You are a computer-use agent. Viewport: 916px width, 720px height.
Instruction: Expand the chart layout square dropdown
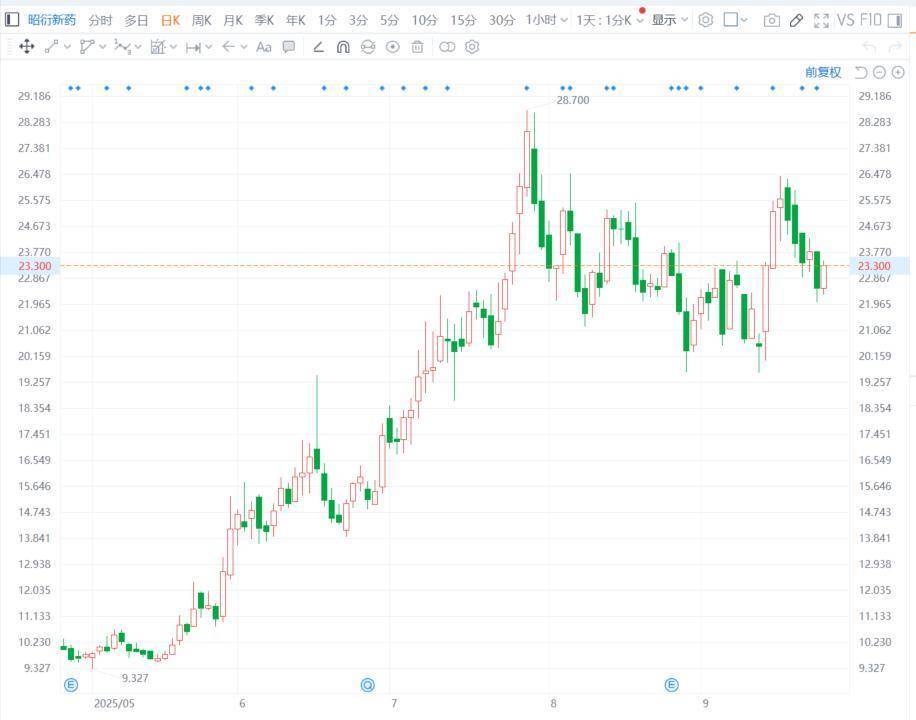click(x=736, y=20)
